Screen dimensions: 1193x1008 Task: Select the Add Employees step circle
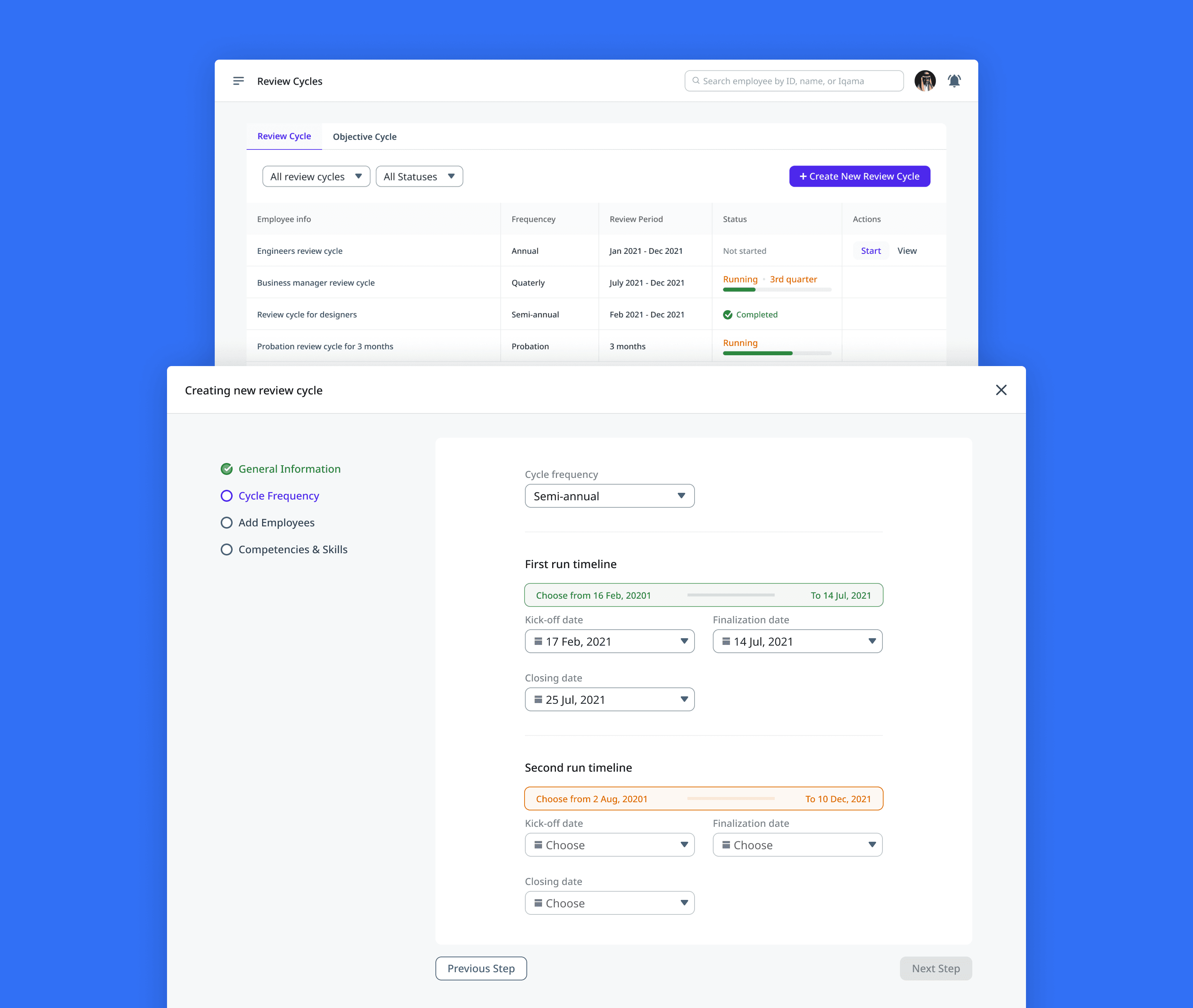pos(227,523)
